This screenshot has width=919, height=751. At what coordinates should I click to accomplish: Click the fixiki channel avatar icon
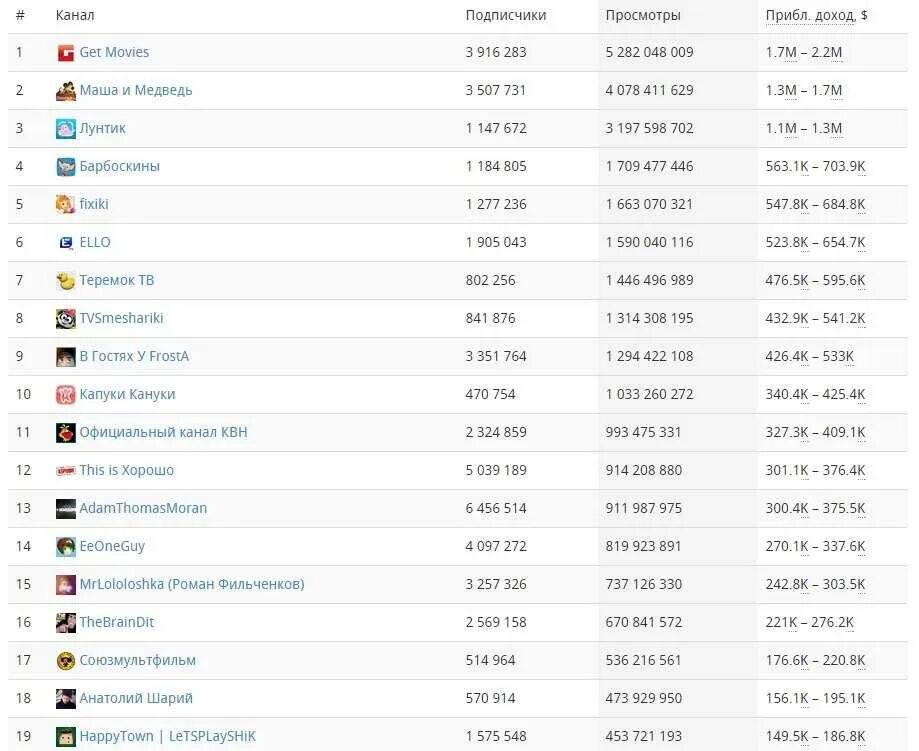pyautogui.click(x=66, y=205)
